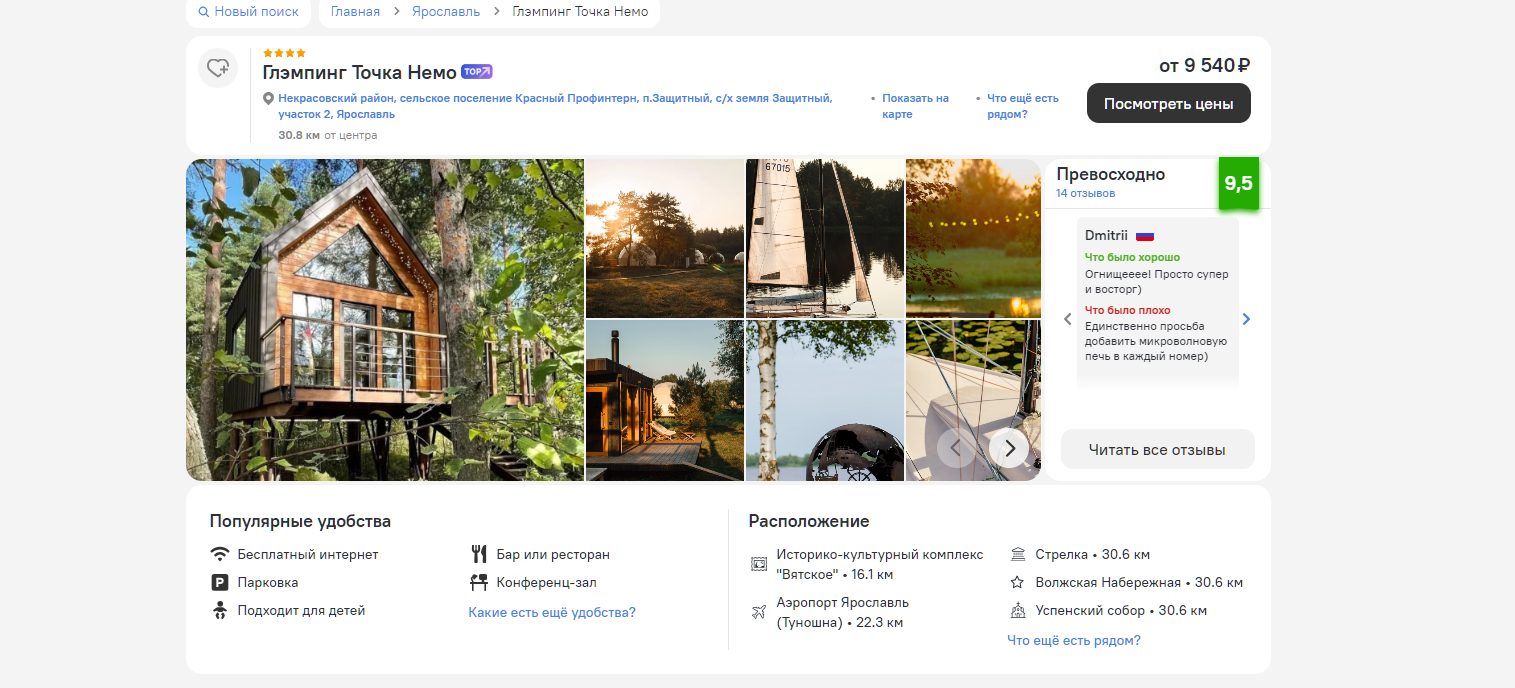1515x688 pixels.
Task: Click the Strelka landmark icon
Action: click(x=1018, y=554)
